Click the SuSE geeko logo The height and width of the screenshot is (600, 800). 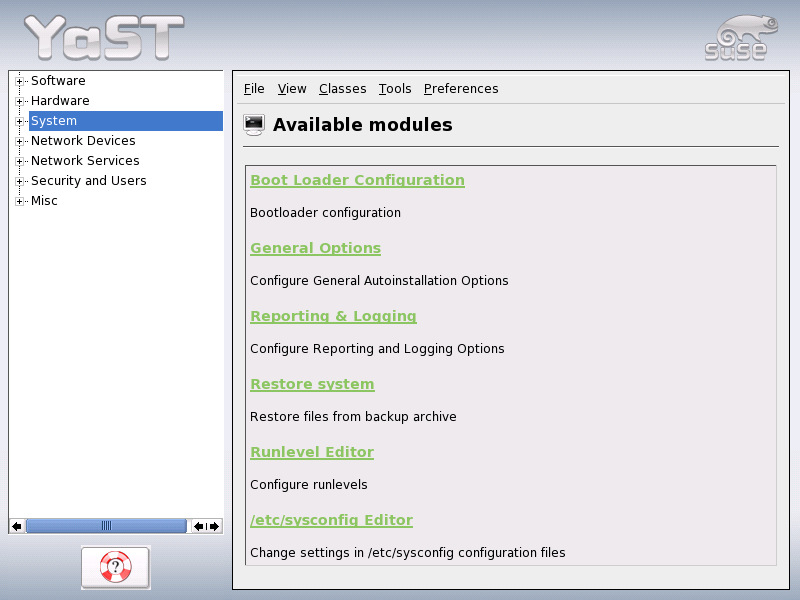[741, 35]
